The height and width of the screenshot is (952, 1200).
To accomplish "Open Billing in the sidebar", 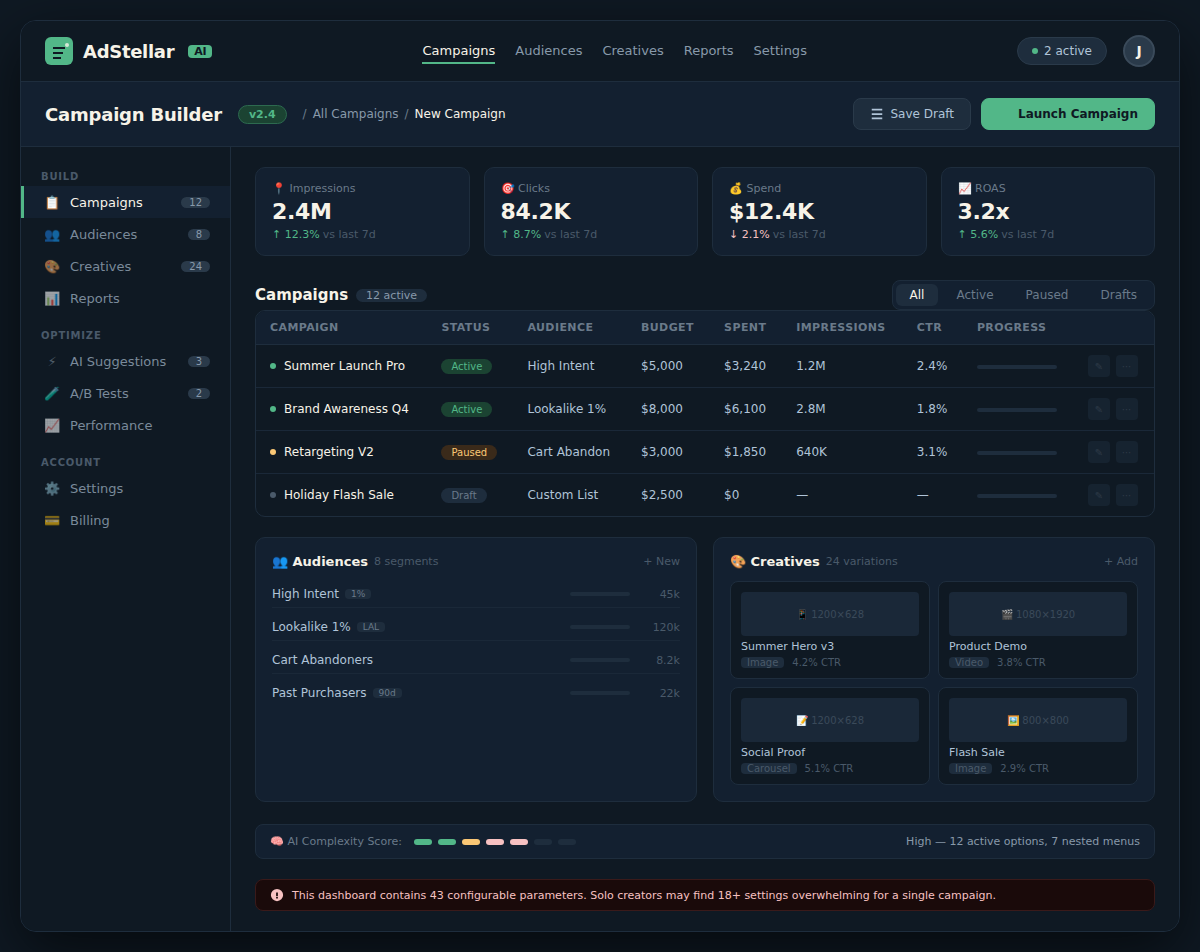I will (126, 520).
